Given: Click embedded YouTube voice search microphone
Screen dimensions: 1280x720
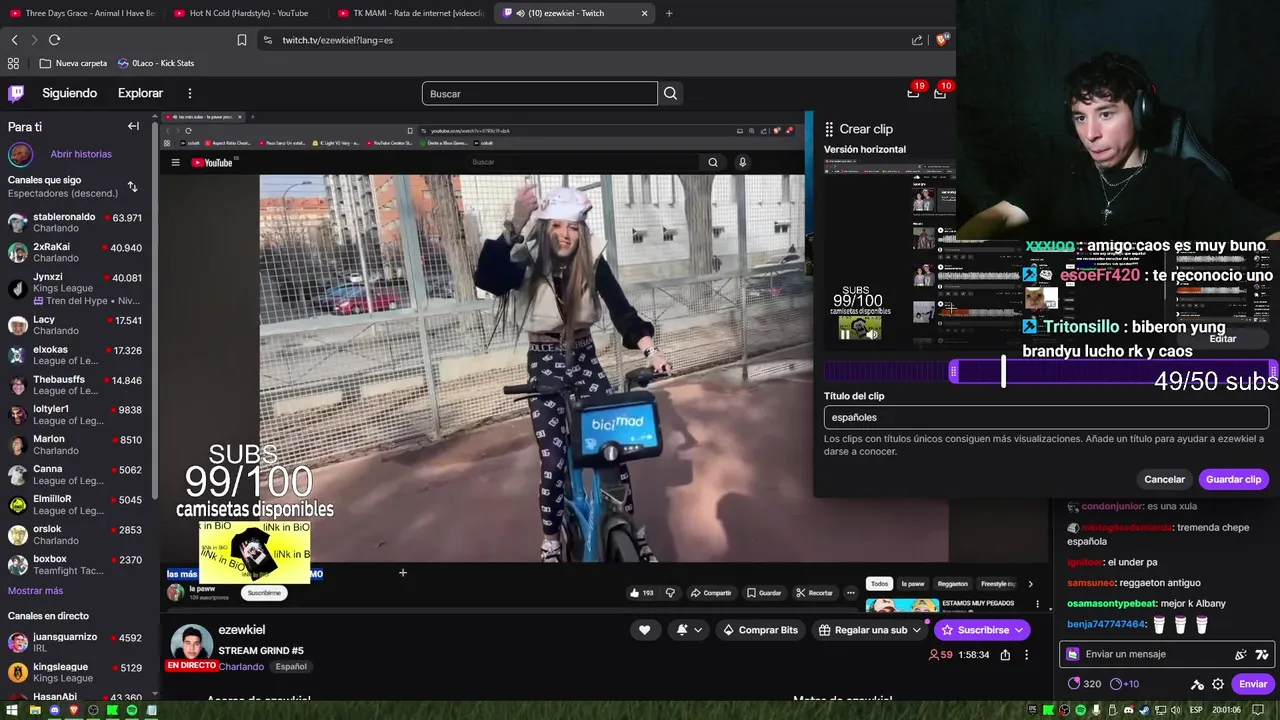Looking at the screenshot, I should [742, 162].
